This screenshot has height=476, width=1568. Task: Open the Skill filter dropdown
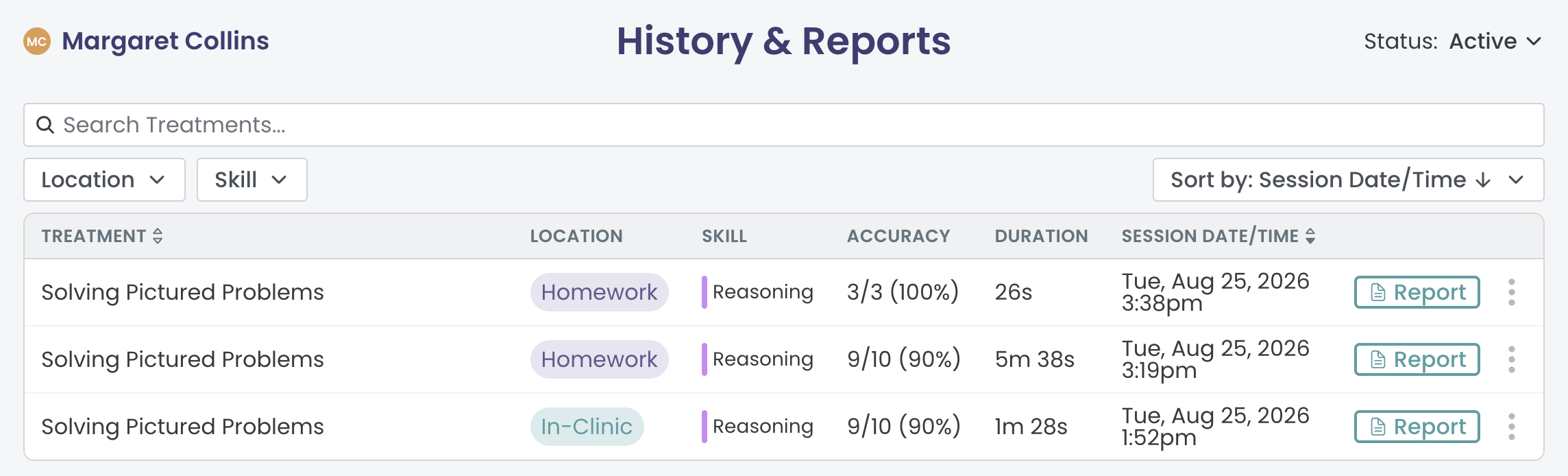click(x=252, y=180)
